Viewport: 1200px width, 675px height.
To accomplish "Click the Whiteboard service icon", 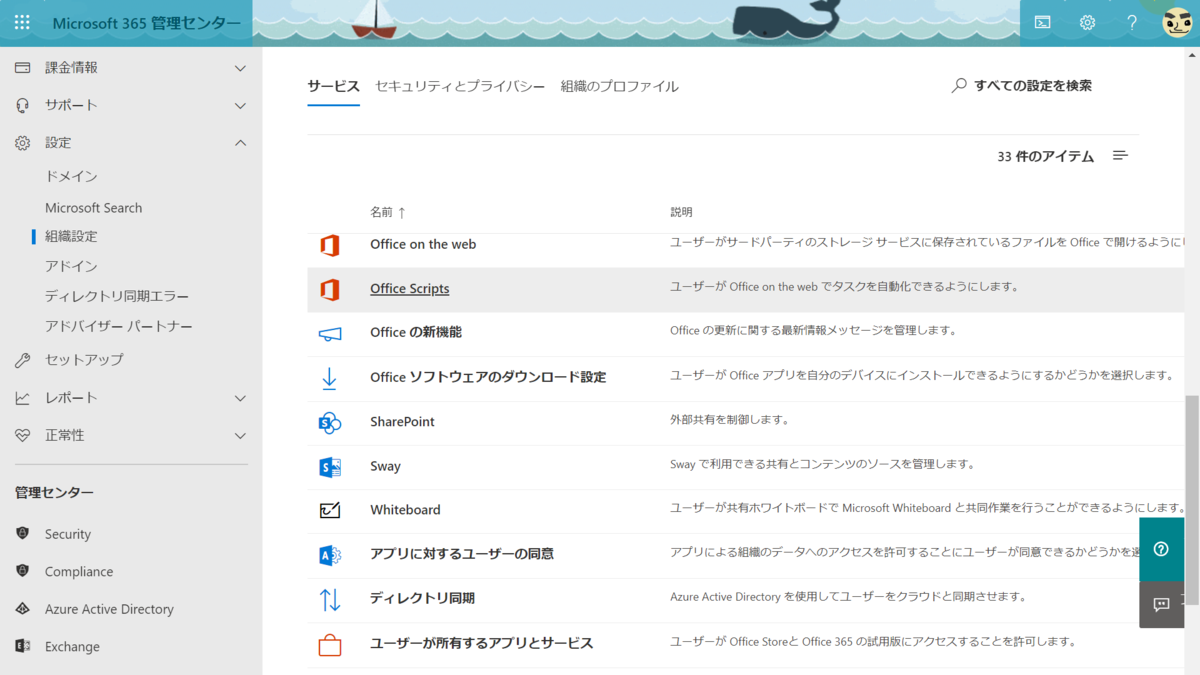I will click(331, 510).
